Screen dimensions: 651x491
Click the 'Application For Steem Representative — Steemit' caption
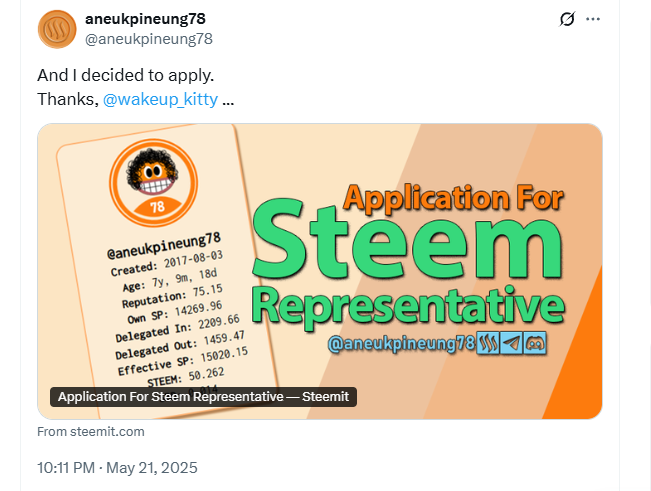203,397
